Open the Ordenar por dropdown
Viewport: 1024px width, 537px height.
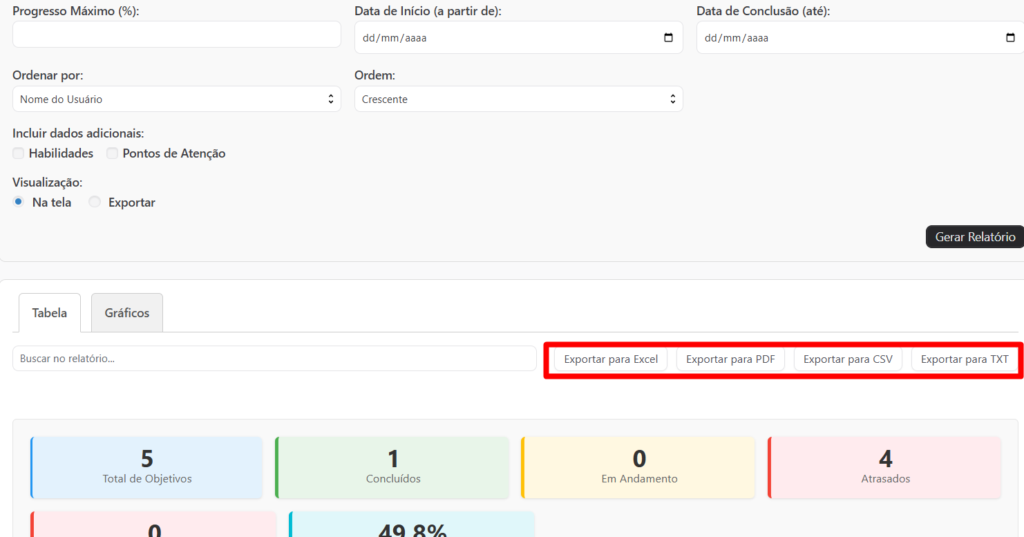point(176,99)
